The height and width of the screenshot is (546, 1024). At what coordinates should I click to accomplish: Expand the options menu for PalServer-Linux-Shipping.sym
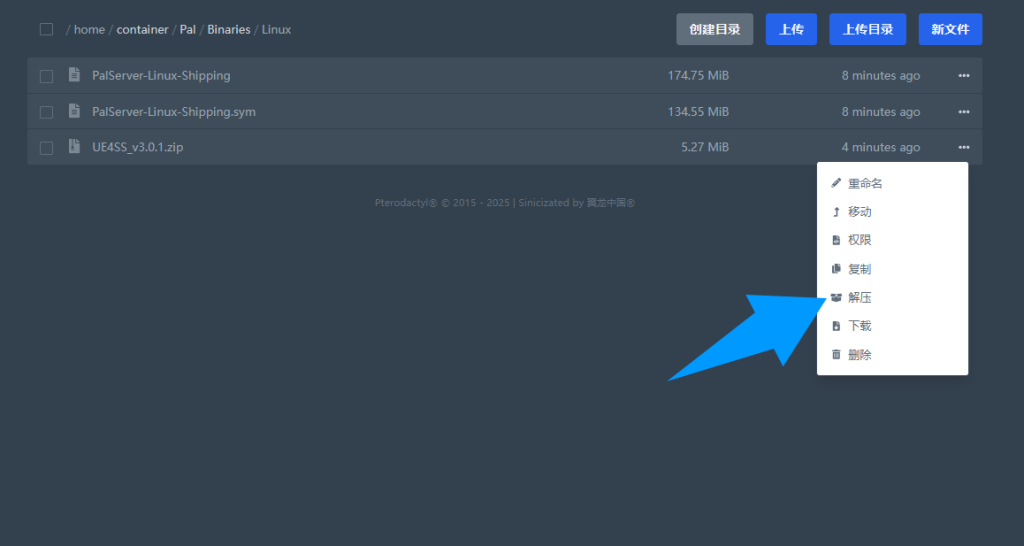click(x=963, y=112)
